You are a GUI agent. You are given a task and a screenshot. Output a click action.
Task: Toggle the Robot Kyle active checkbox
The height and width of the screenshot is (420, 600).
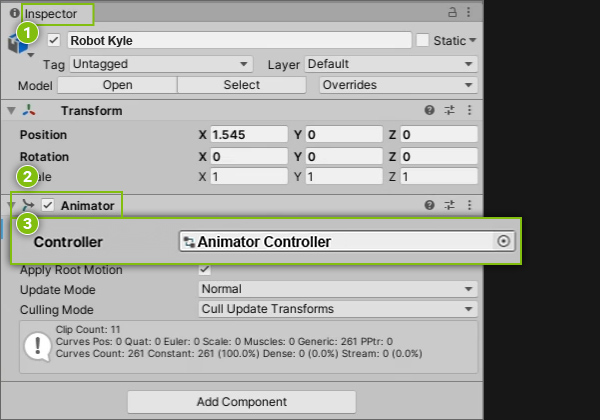[54, 41]
